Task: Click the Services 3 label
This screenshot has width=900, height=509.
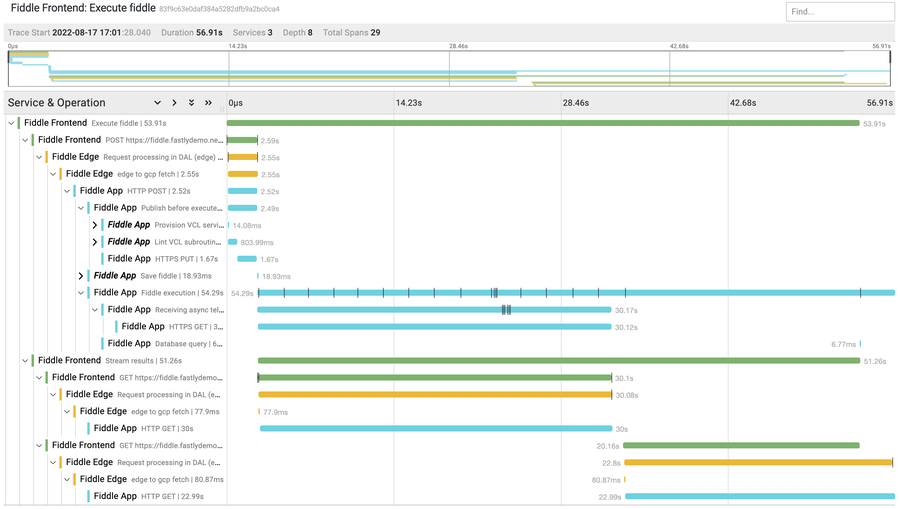Action: click(253, 33)
